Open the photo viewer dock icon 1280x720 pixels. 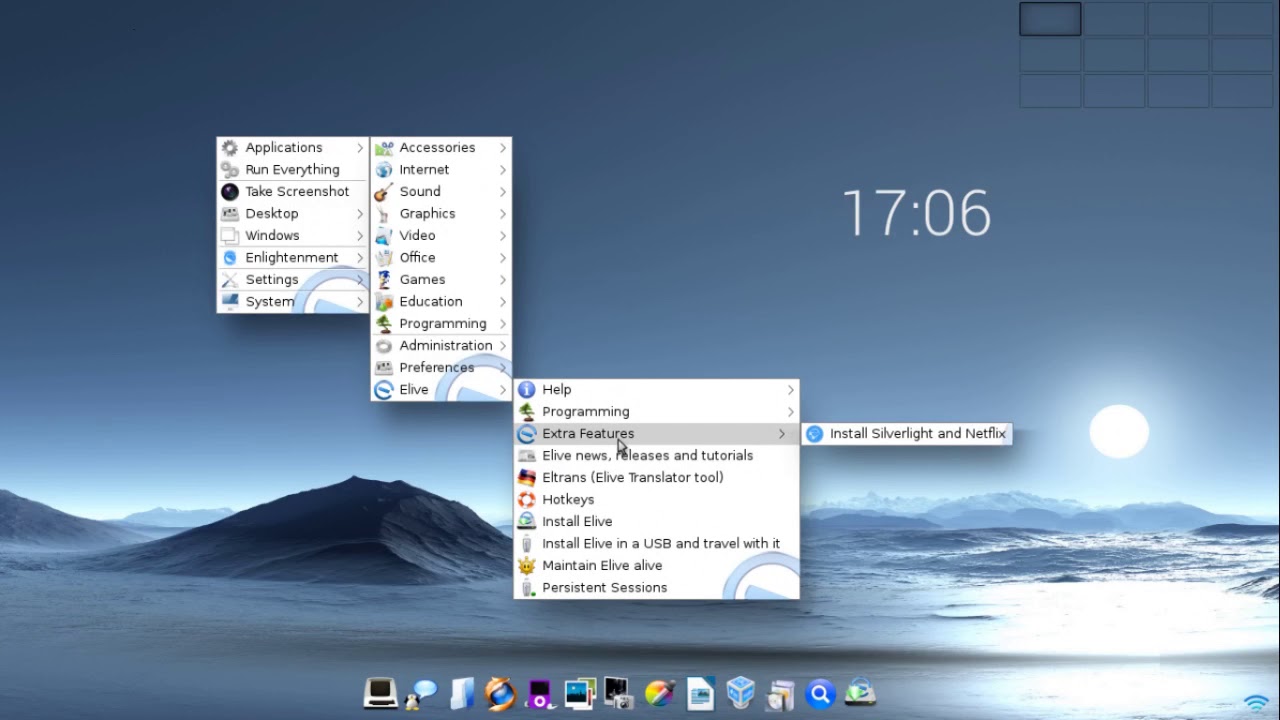pyautogui.click(x=580, y=693)
